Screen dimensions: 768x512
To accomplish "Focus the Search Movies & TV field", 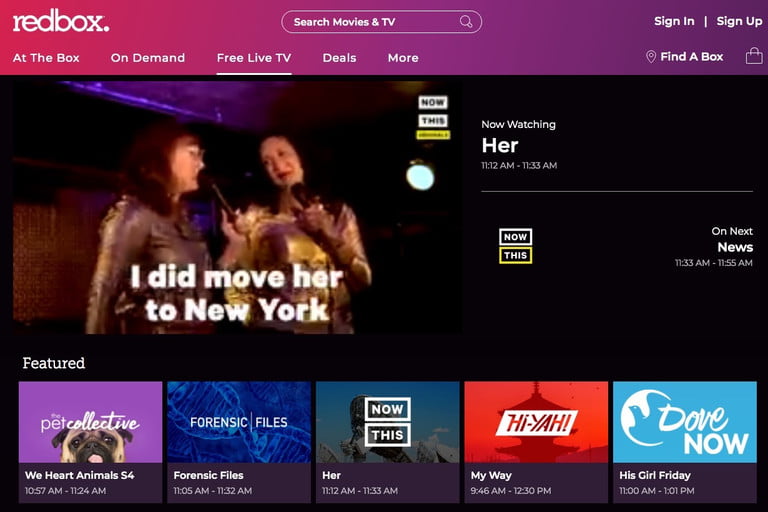I will [x=370, y=22].
